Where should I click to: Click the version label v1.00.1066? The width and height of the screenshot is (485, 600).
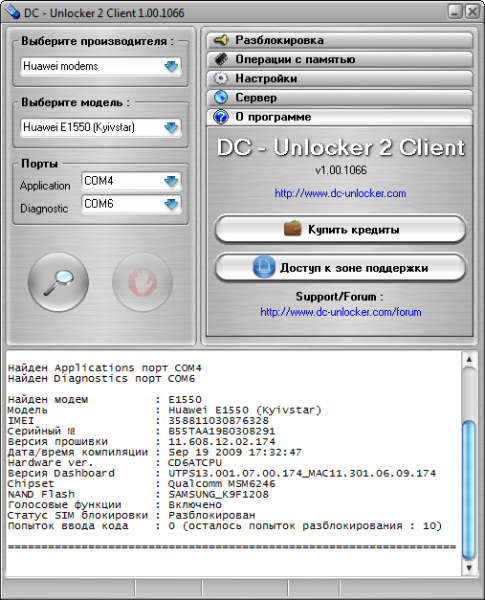coord(341,170)
